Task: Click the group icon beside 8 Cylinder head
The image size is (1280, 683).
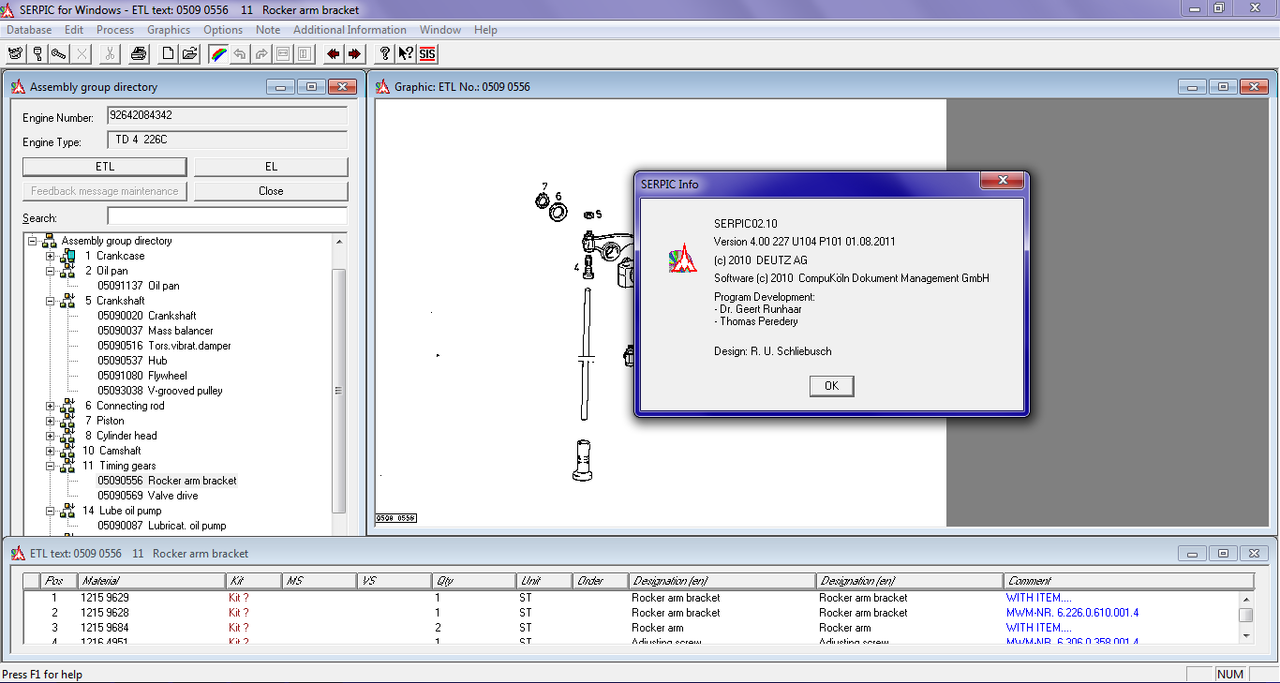Action: point(68,436)
